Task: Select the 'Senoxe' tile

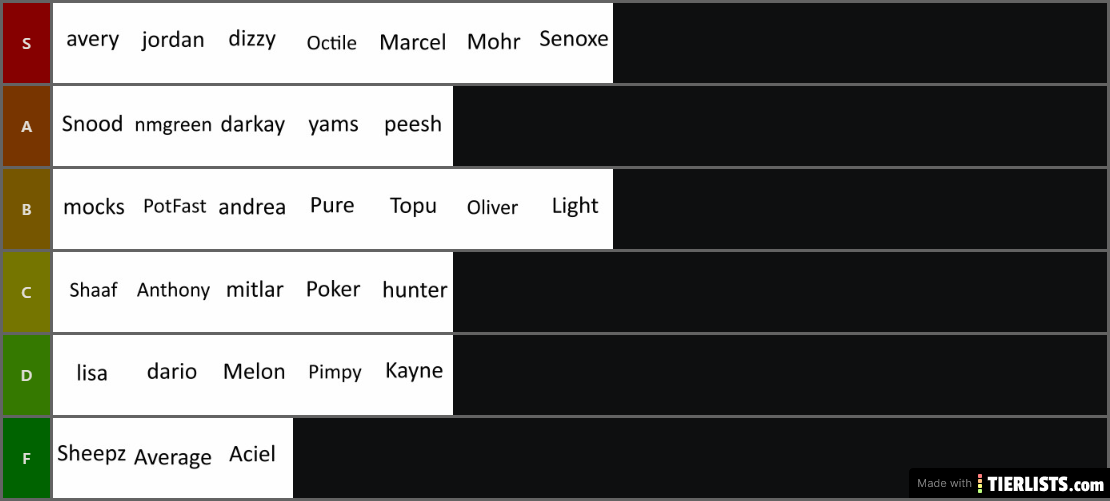Action: (573, 43)
